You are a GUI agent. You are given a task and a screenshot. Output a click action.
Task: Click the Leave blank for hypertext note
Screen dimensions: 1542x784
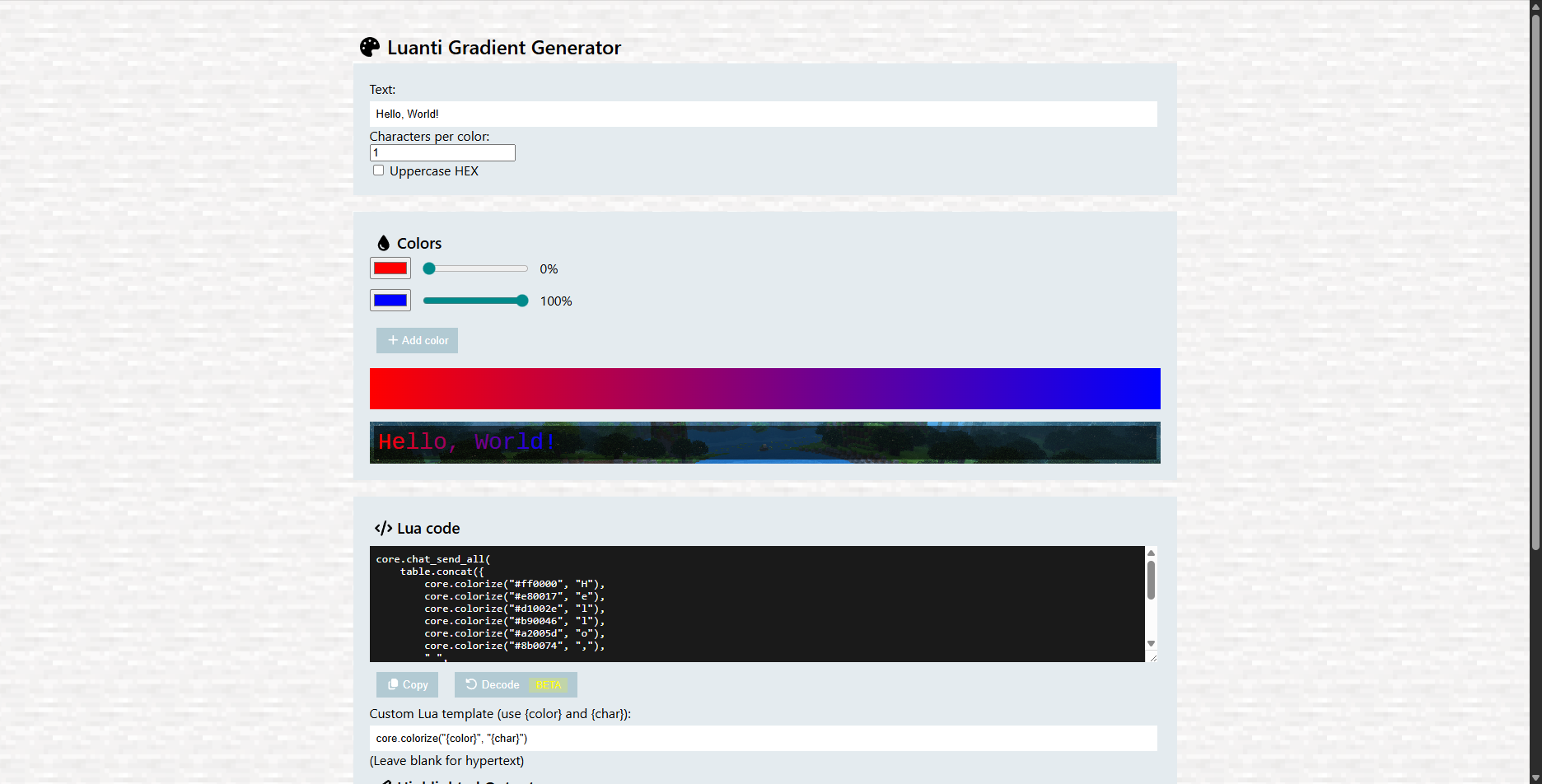coord(446,761)
